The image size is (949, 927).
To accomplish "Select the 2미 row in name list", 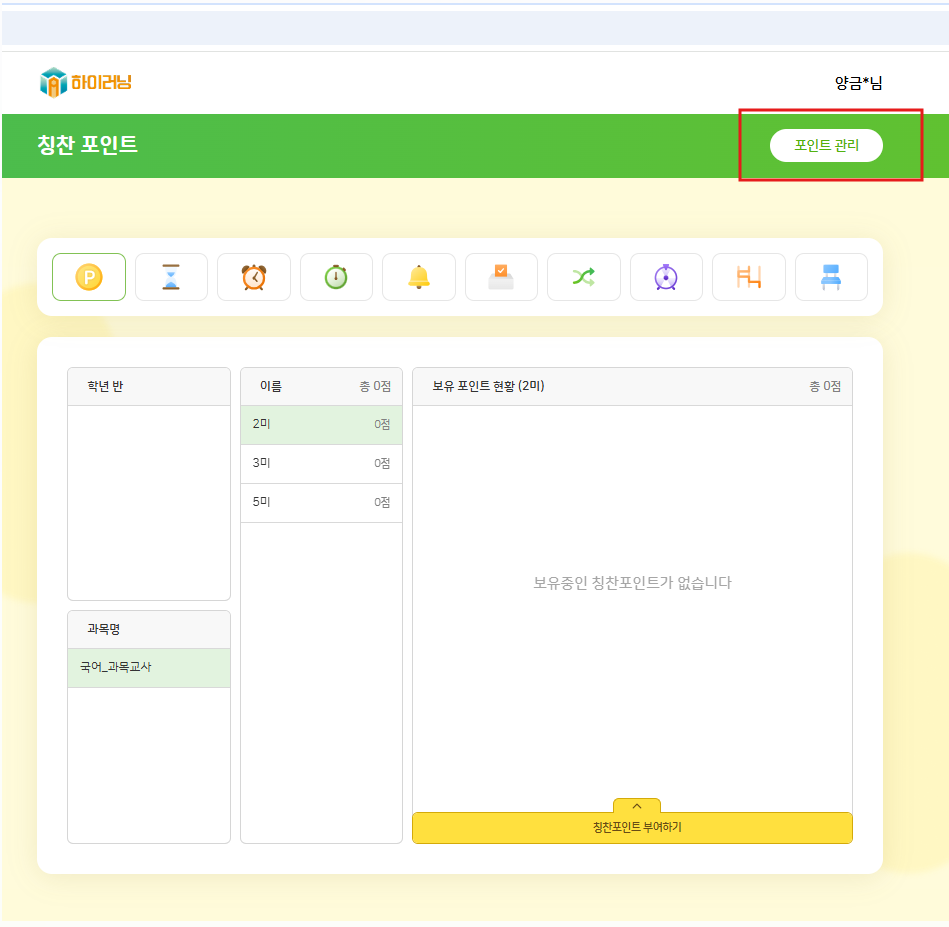I will pos(321,425).
